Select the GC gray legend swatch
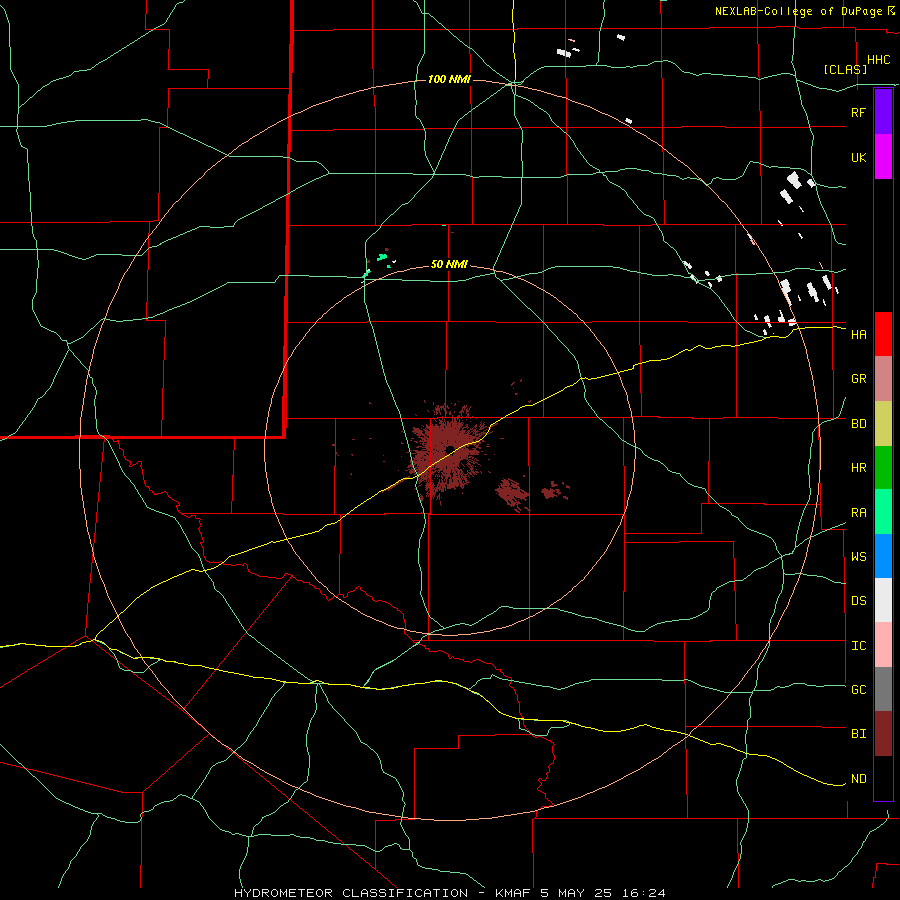Image resolution: width=900 pixels, height=900 pixels. click(883, 689)
